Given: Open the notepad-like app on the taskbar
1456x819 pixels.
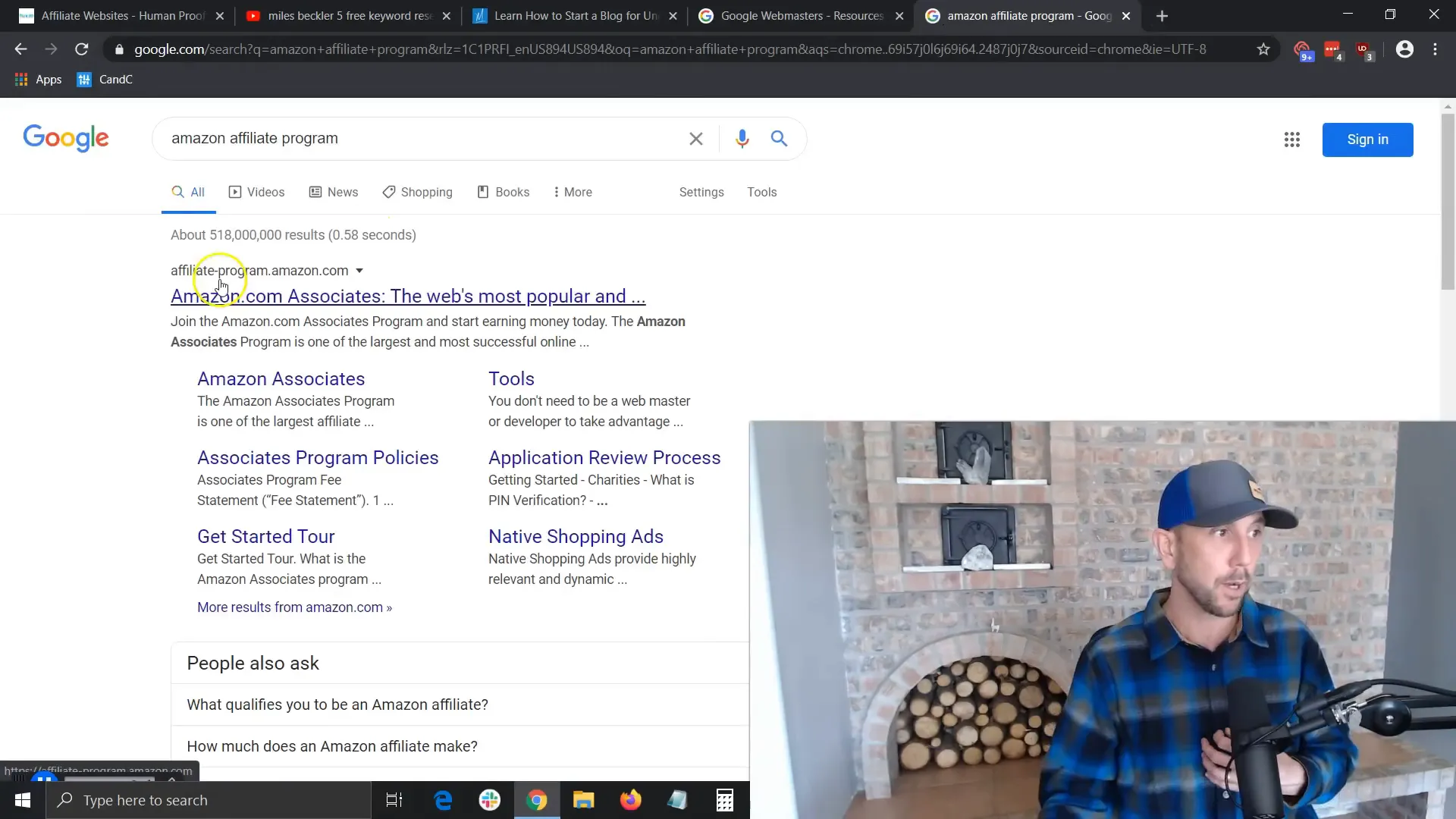Looking at the screenshot, I should tap(677, 800).
